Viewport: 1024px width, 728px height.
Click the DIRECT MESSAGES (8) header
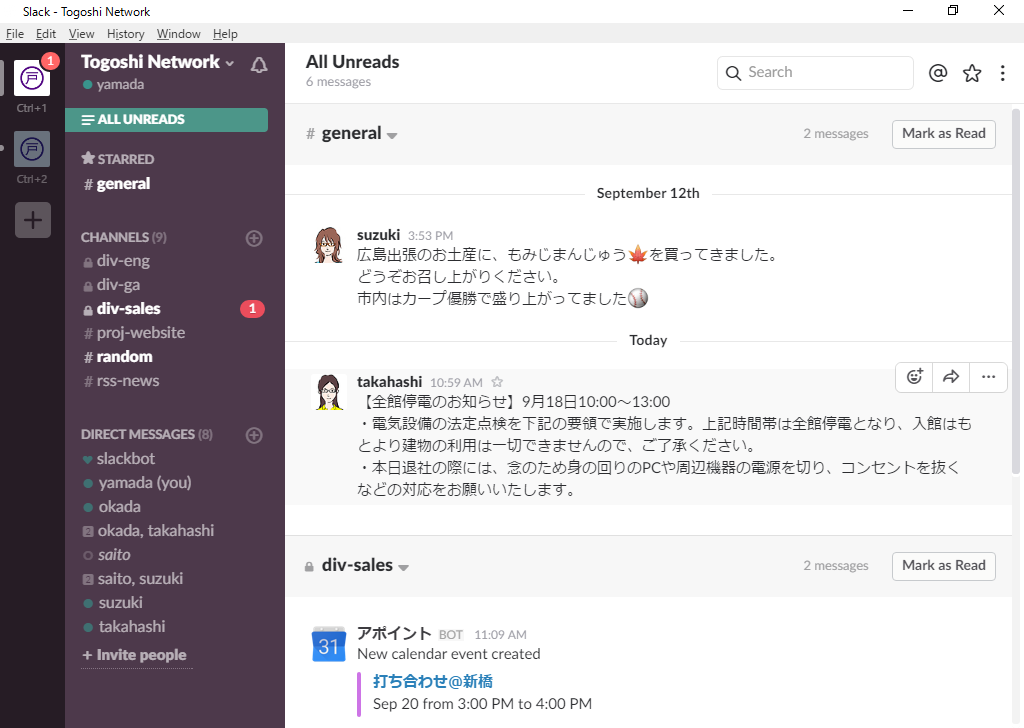[146, 435]
